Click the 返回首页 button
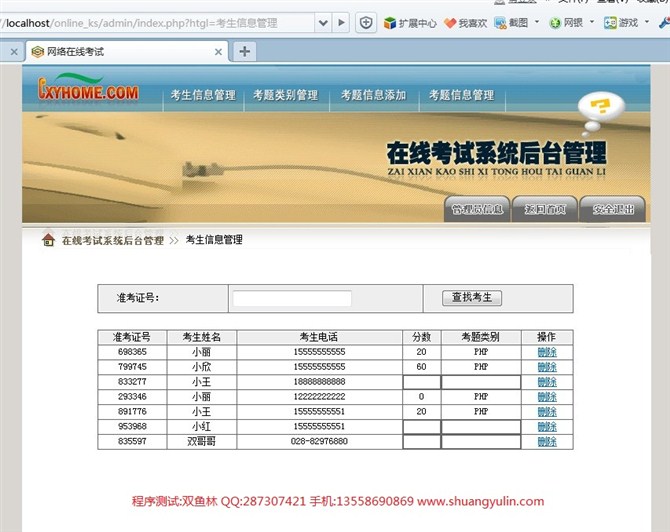Screen dimensions: 670x532 pos(545,209)
